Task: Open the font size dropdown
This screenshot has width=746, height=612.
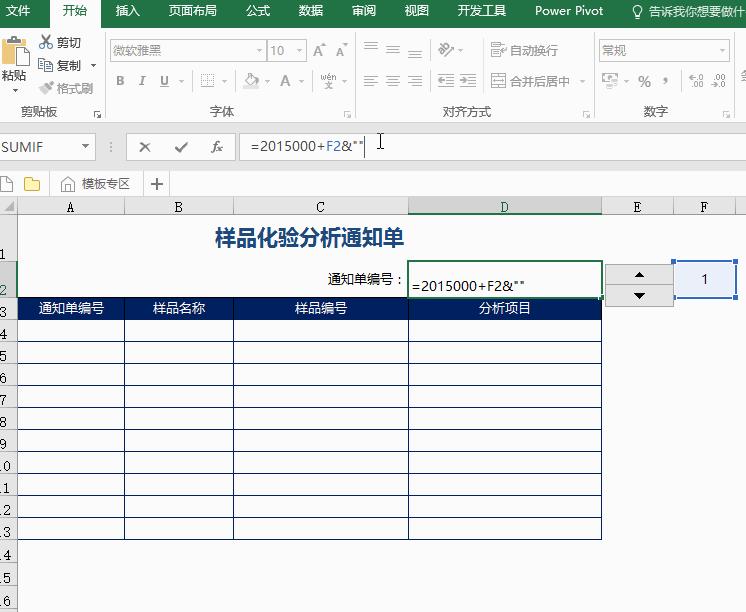Action: 300,50
